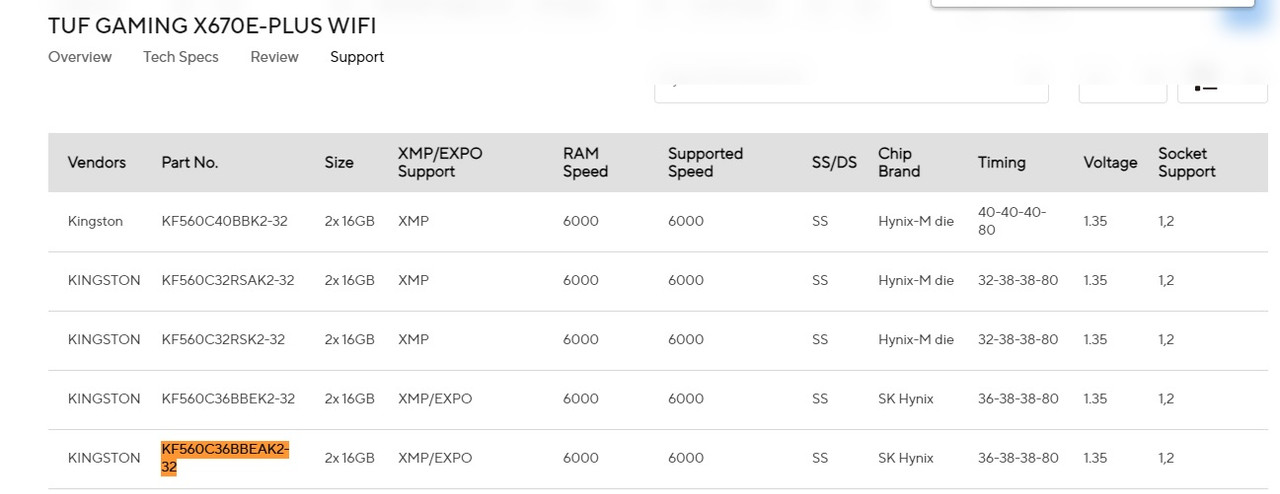Click the Part No. column header

tap(190, 162)
